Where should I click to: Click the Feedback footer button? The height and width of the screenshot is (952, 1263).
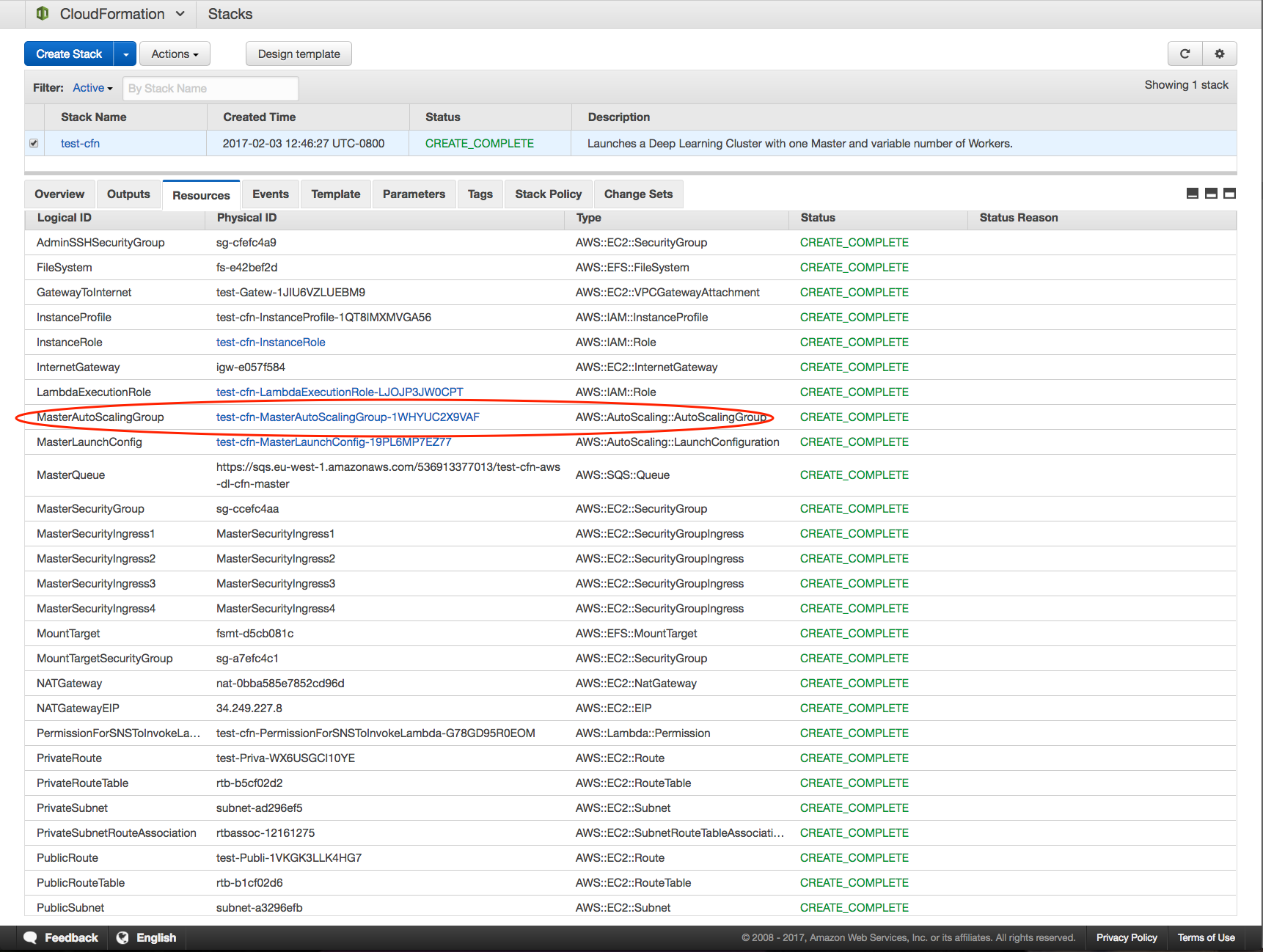pyautogui.click(x=61, y=937)
